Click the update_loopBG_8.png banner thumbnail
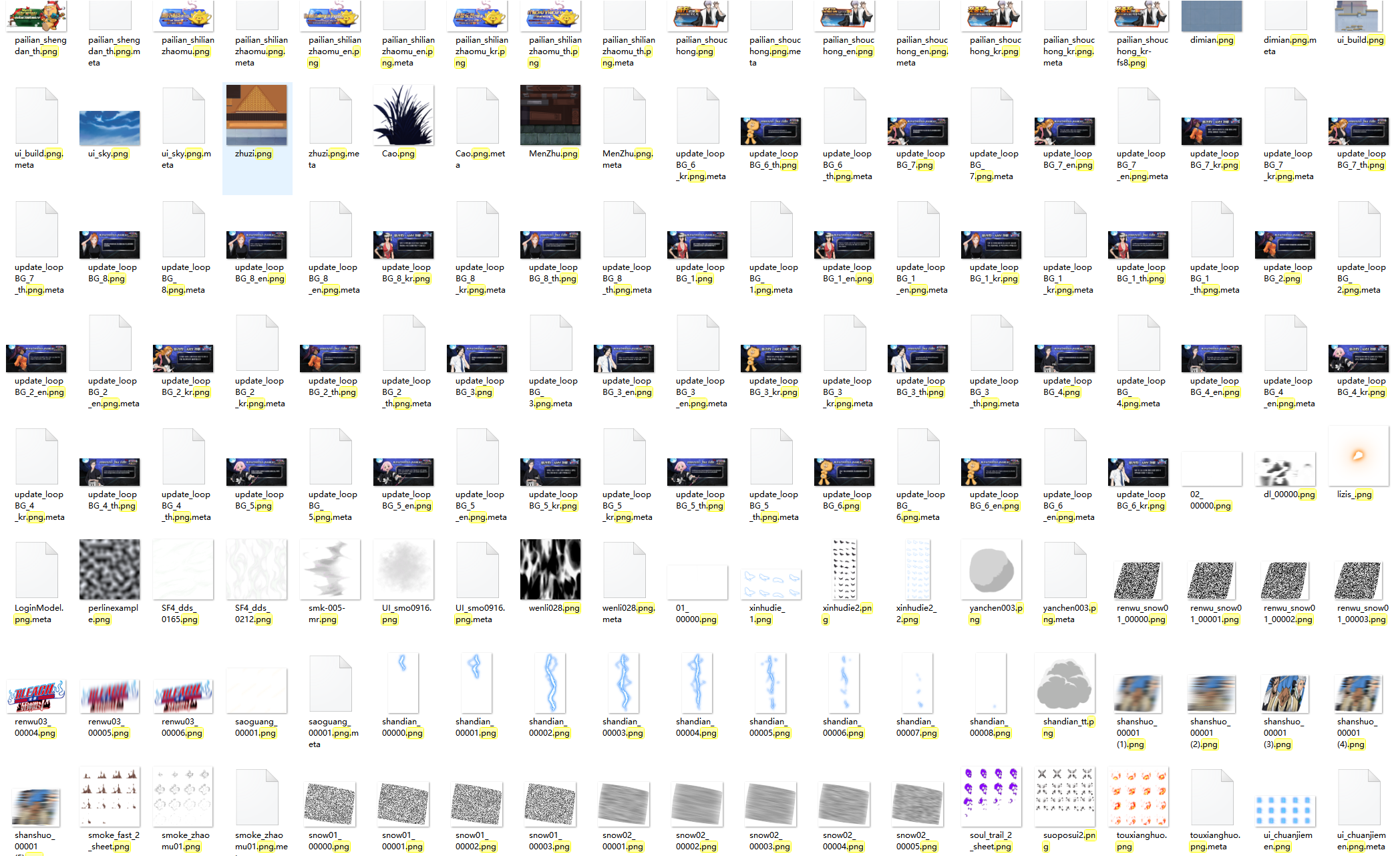The width and height of the screenshot is (1400, 856). (110, 245)
